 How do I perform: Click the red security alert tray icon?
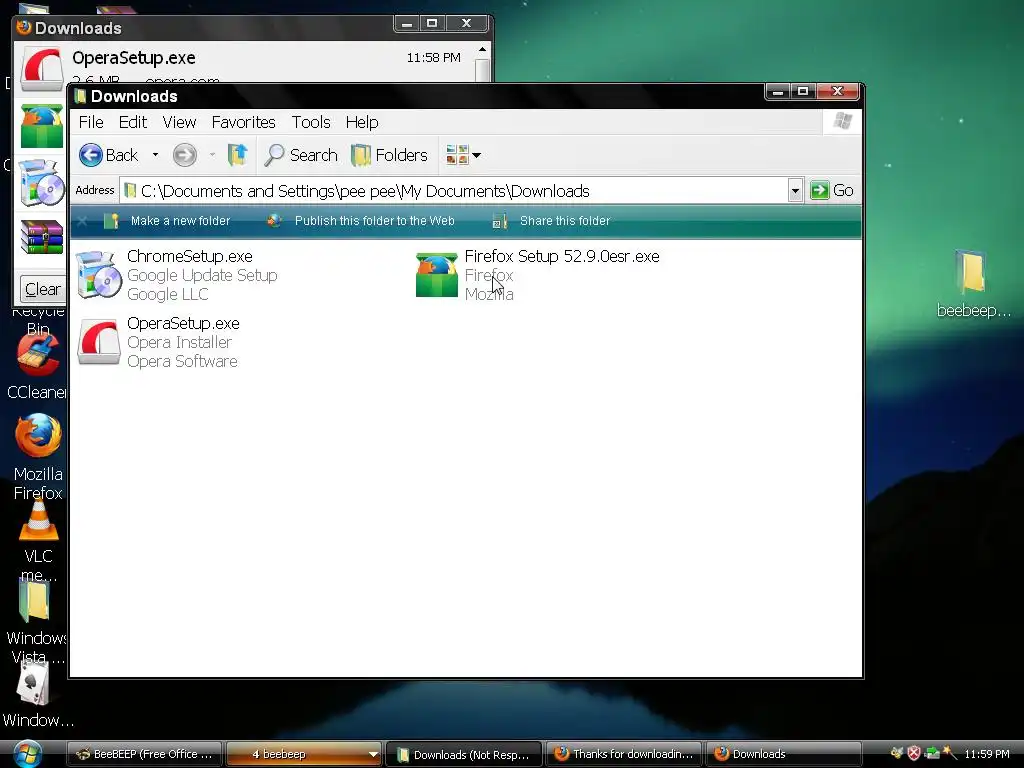pyautogui.click(x=914, y=754)
